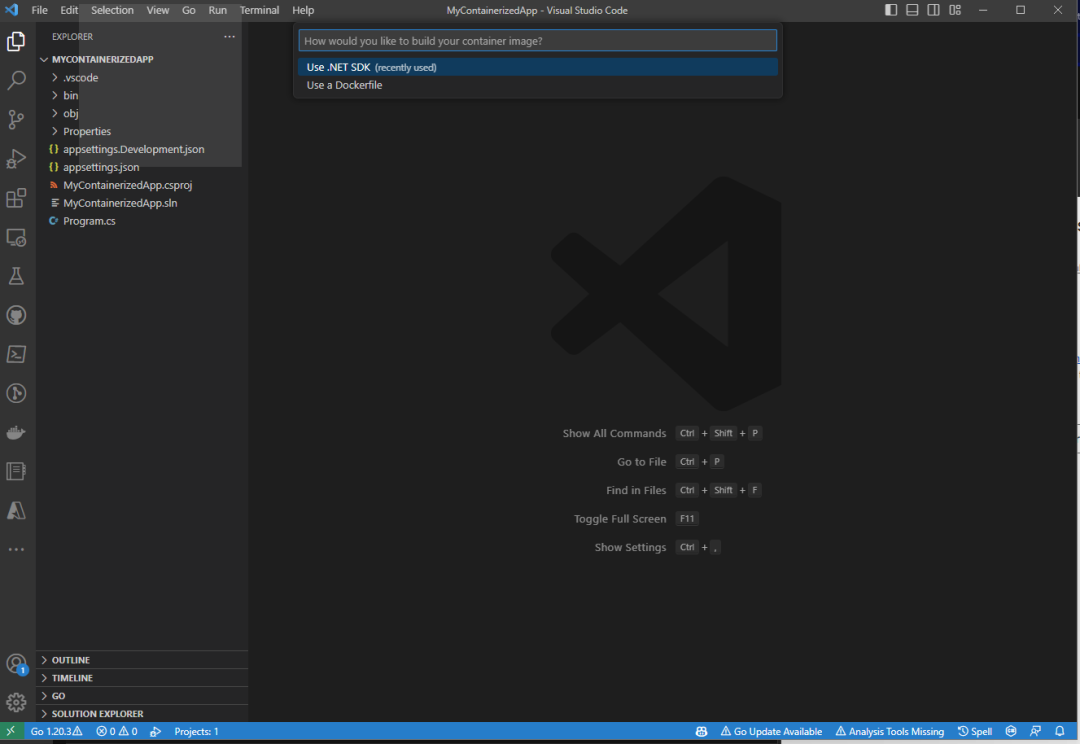This screenshot has width=1080, height=744.
Task: Click the container image build input box
Action: click(x=538, y=41)
